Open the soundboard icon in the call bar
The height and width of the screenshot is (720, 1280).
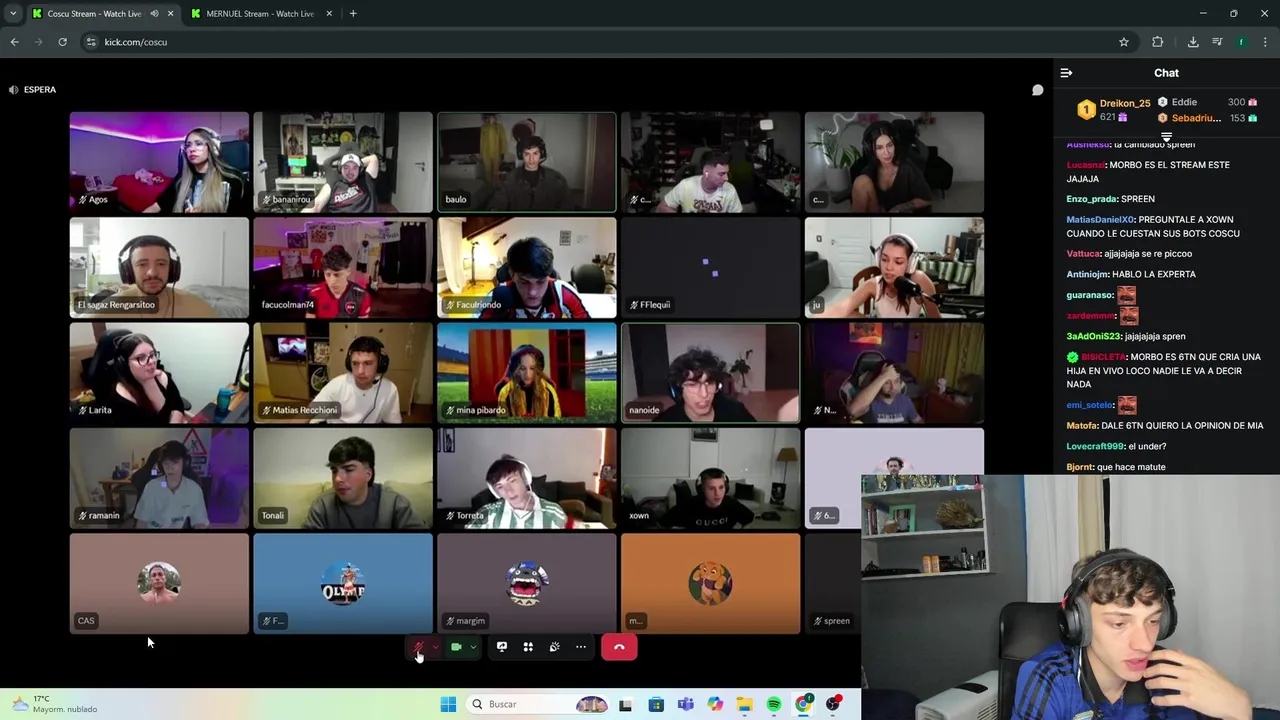[x=554, y=647]
